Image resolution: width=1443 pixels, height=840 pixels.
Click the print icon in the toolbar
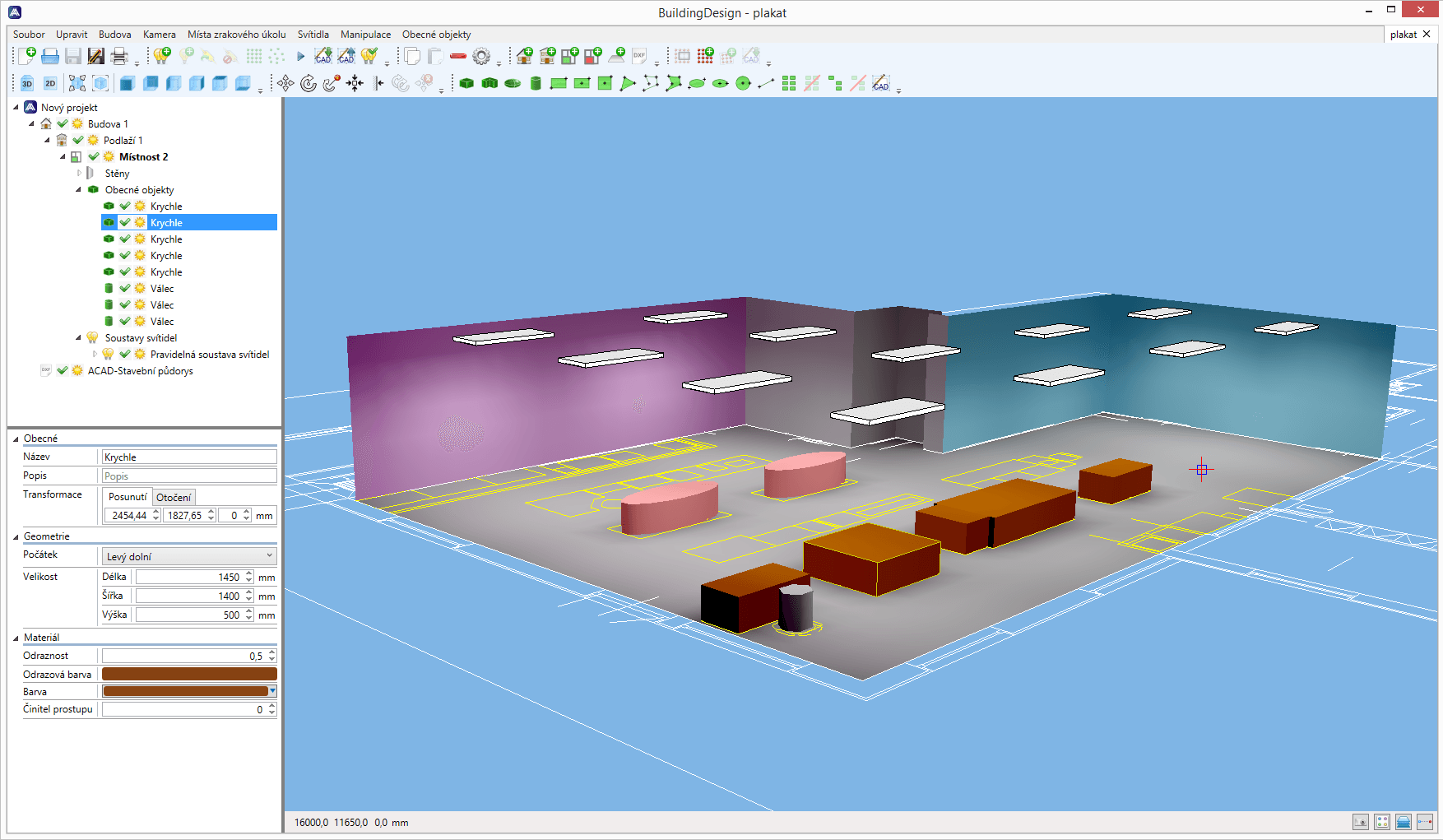119,56
